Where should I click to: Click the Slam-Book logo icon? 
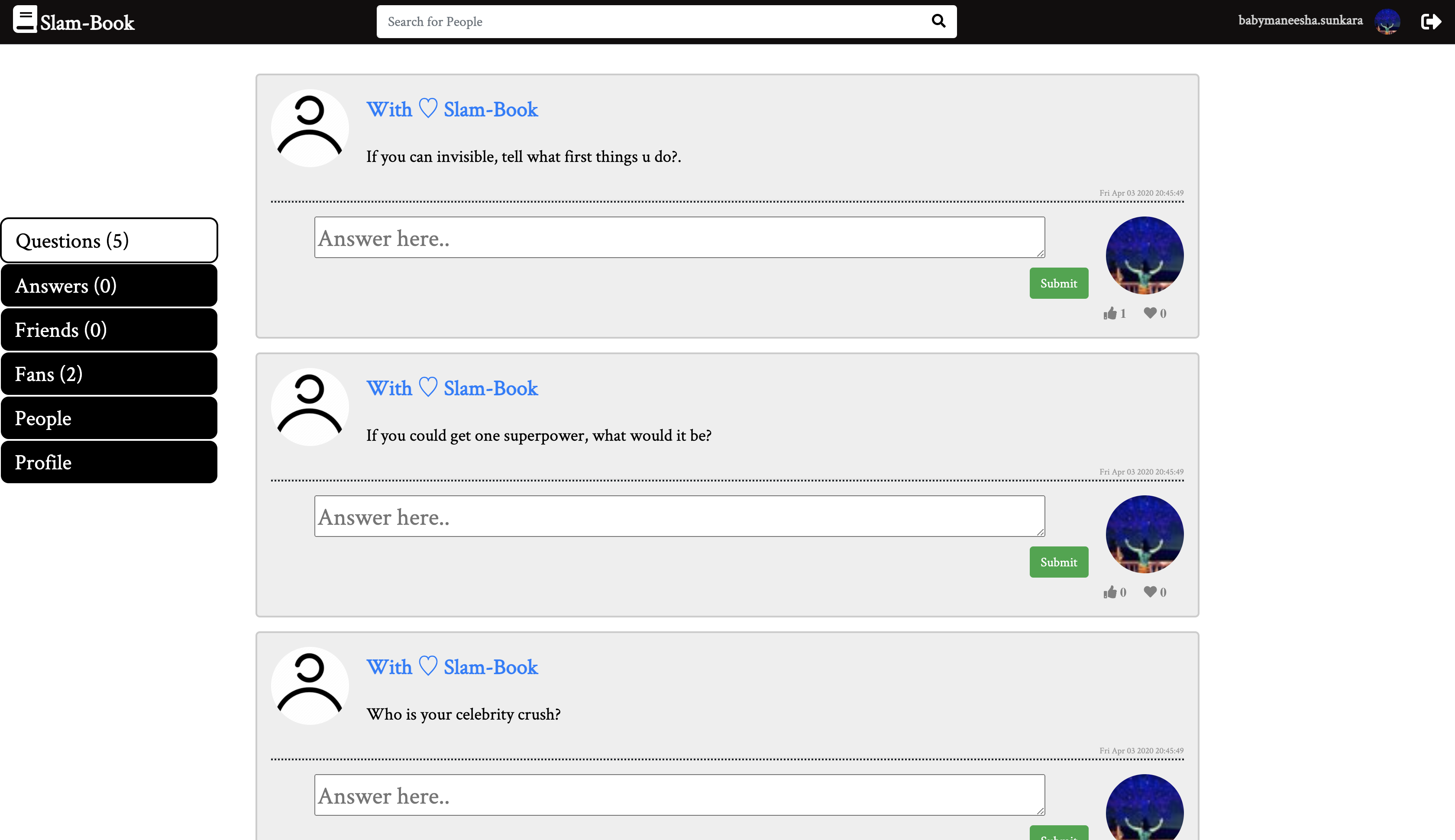(x=25, y=19)
